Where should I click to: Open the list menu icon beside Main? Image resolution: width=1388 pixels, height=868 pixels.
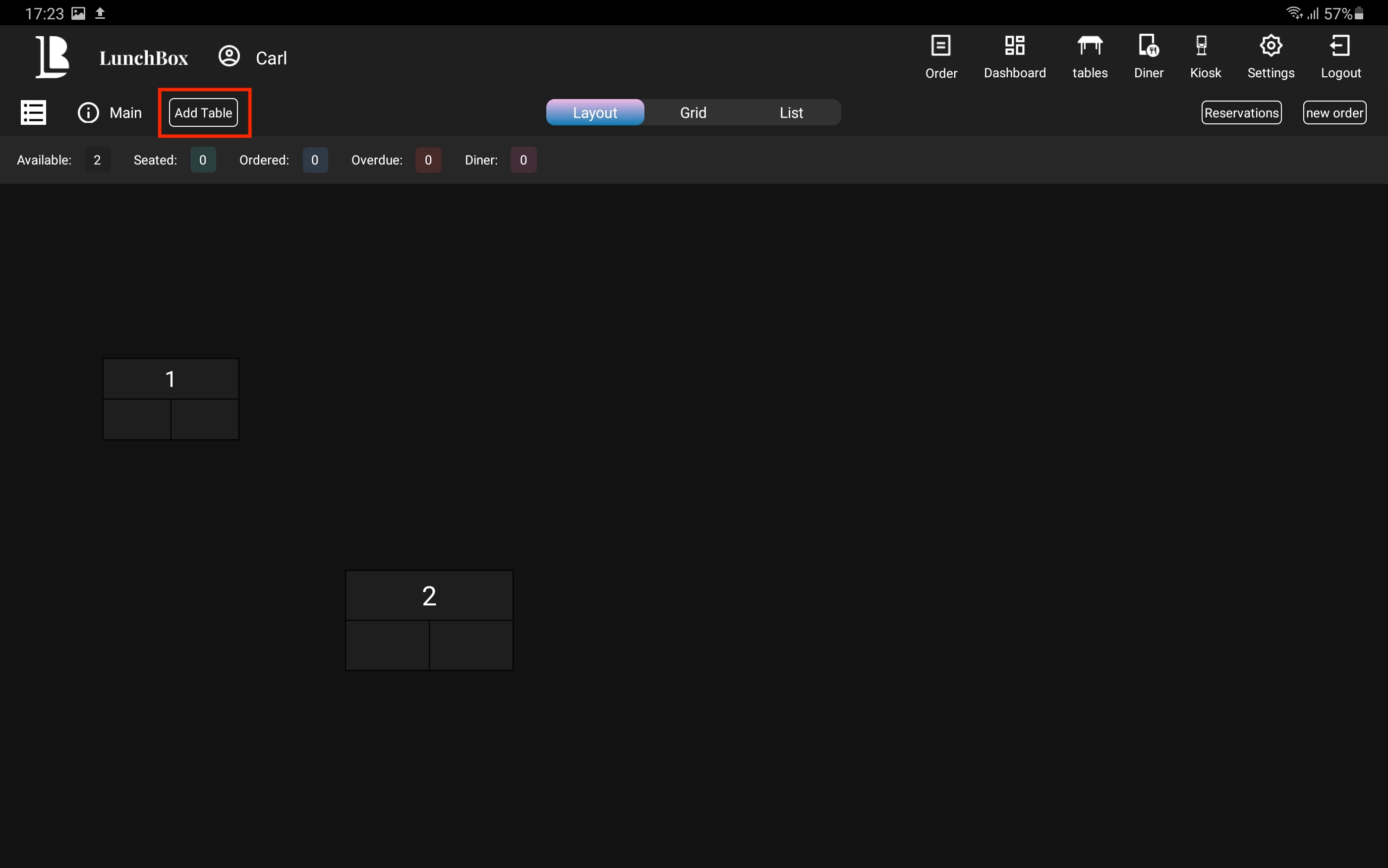tap(33, 112)
